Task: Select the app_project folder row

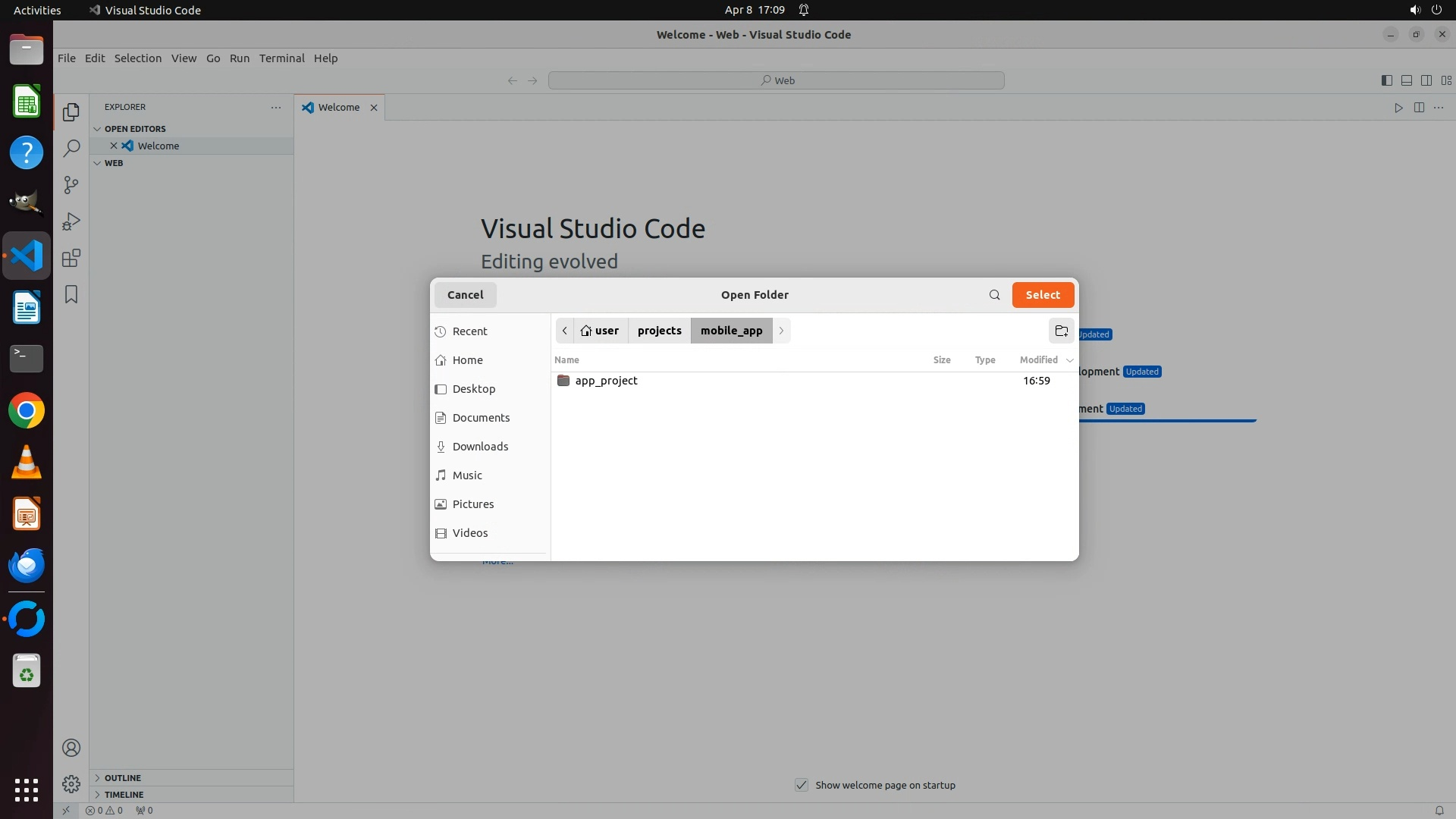Action: 606,381
